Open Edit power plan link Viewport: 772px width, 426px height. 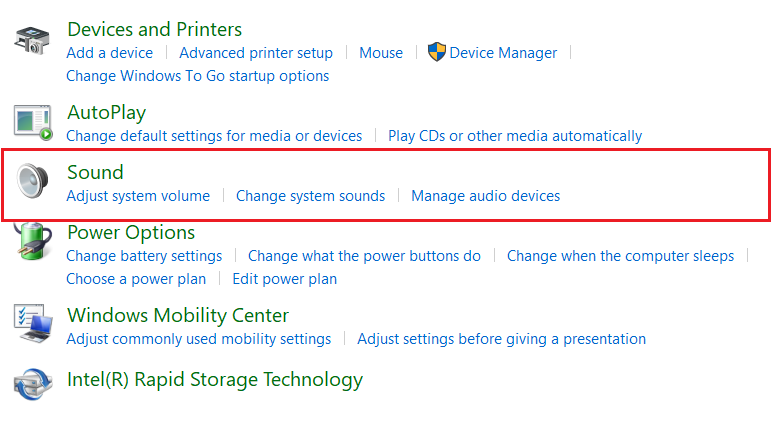pyautogui.click(x=284, y=279)
